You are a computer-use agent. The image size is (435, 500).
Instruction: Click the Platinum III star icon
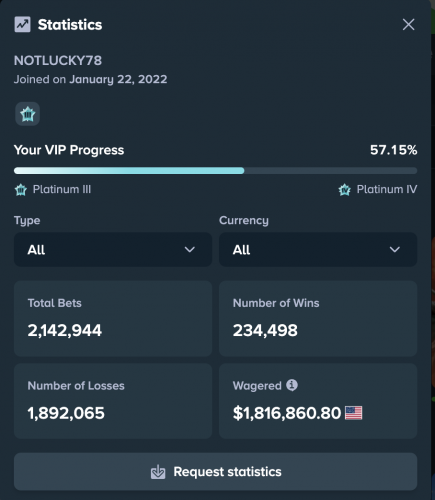[21, 190]
